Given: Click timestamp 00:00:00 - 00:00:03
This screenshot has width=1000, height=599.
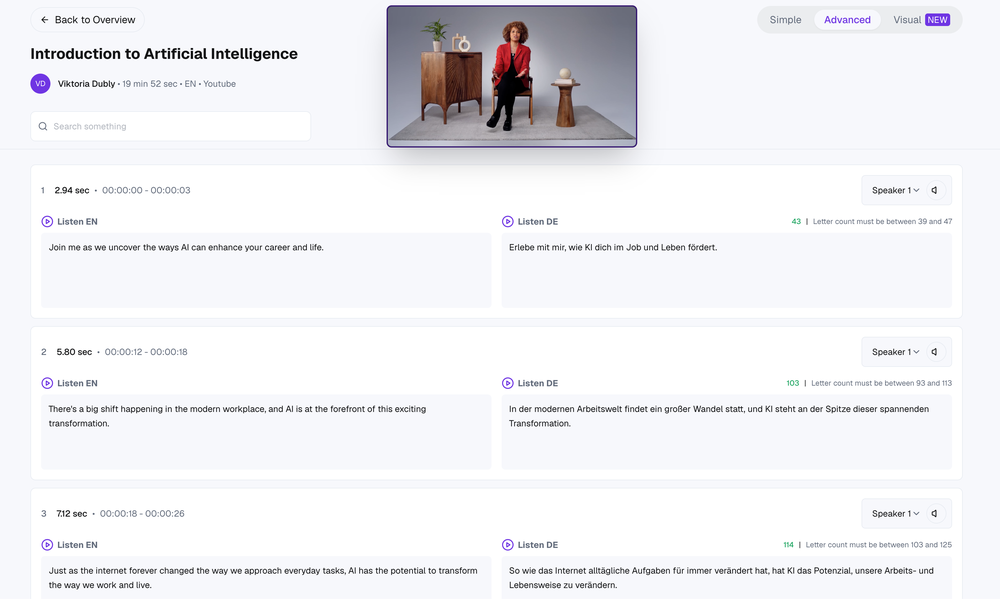Looking at the screenshot, I should 146,190.
